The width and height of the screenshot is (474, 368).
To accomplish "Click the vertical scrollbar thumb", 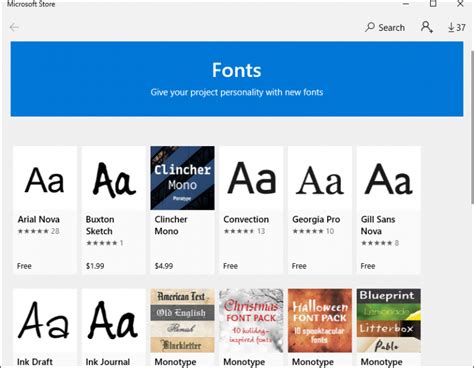I will pos(472,127).
